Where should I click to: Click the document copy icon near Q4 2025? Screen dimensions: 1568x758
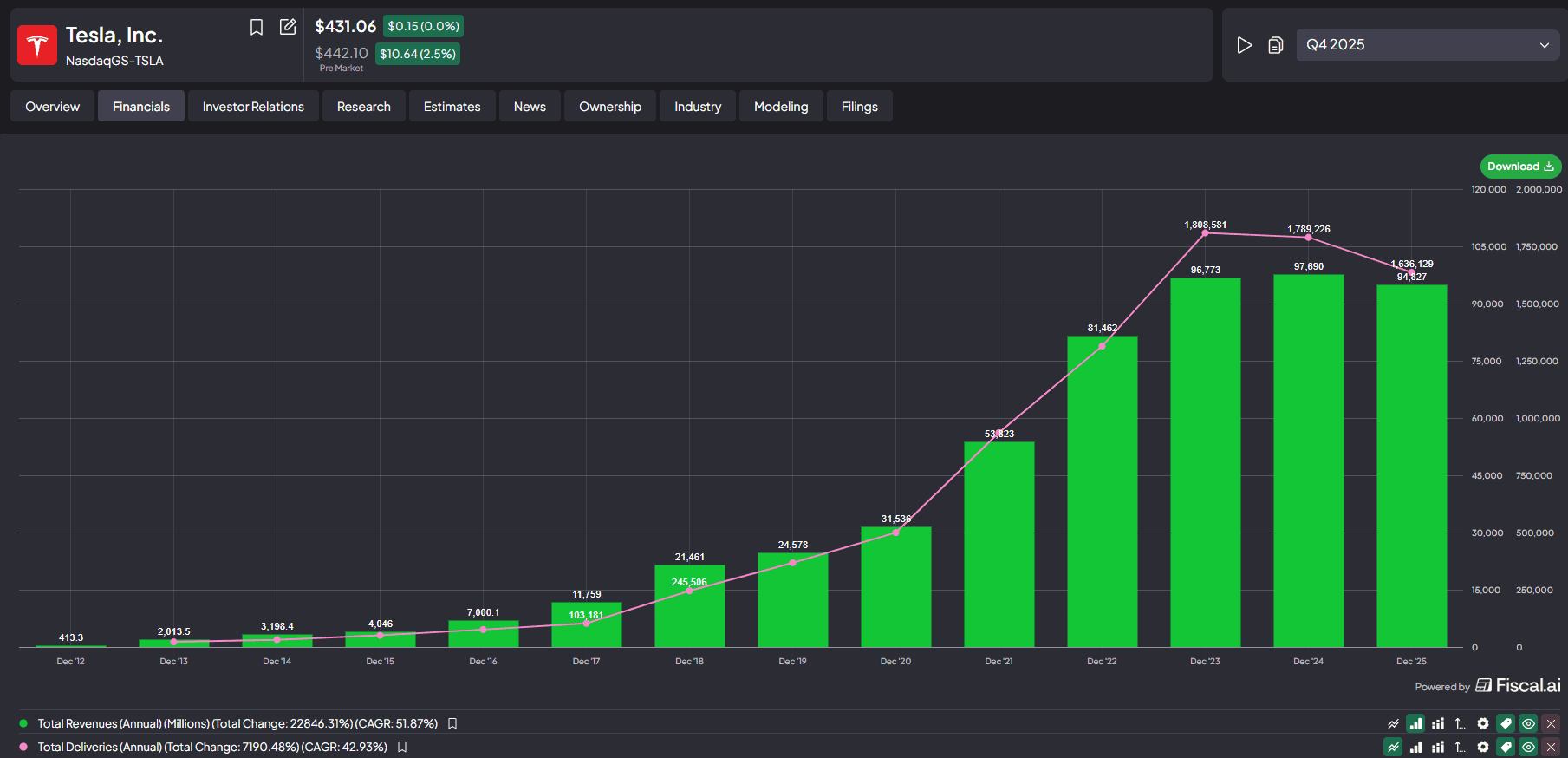tap(1275, 45)
